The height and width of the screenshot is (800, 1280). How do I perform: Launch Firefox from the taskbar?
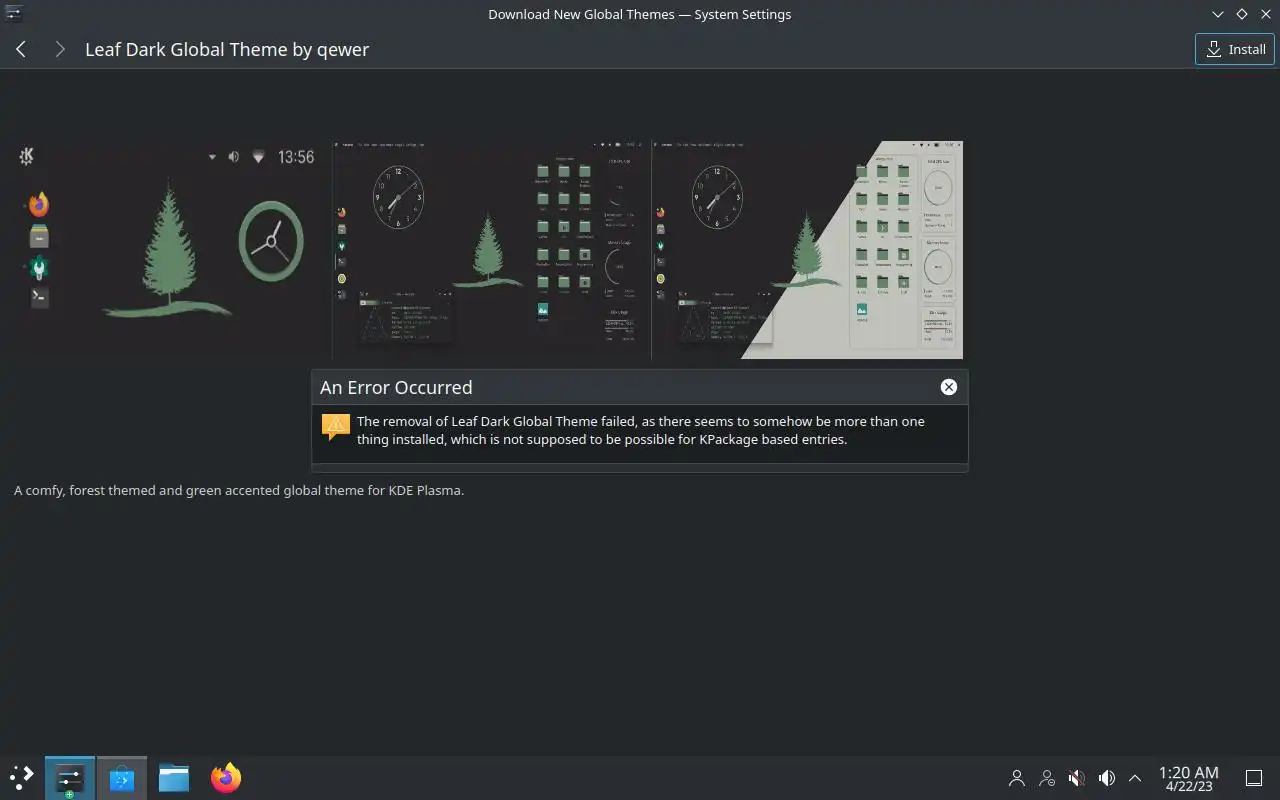(x=226, y=778)
